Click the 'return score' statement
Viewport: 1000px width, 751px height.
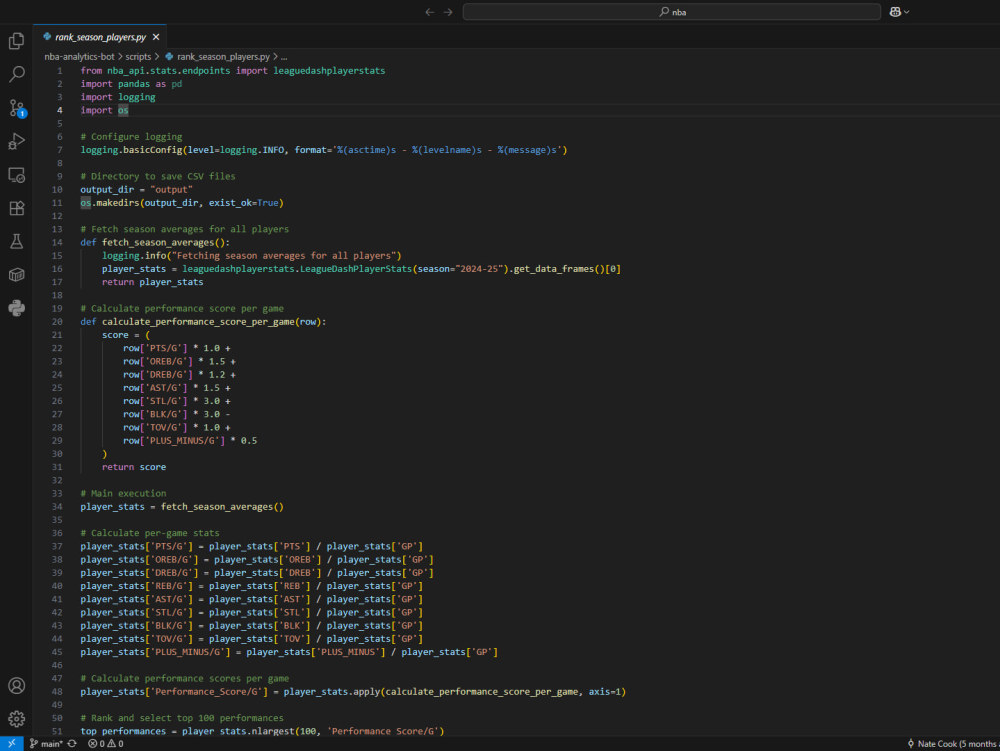[134, 467]
